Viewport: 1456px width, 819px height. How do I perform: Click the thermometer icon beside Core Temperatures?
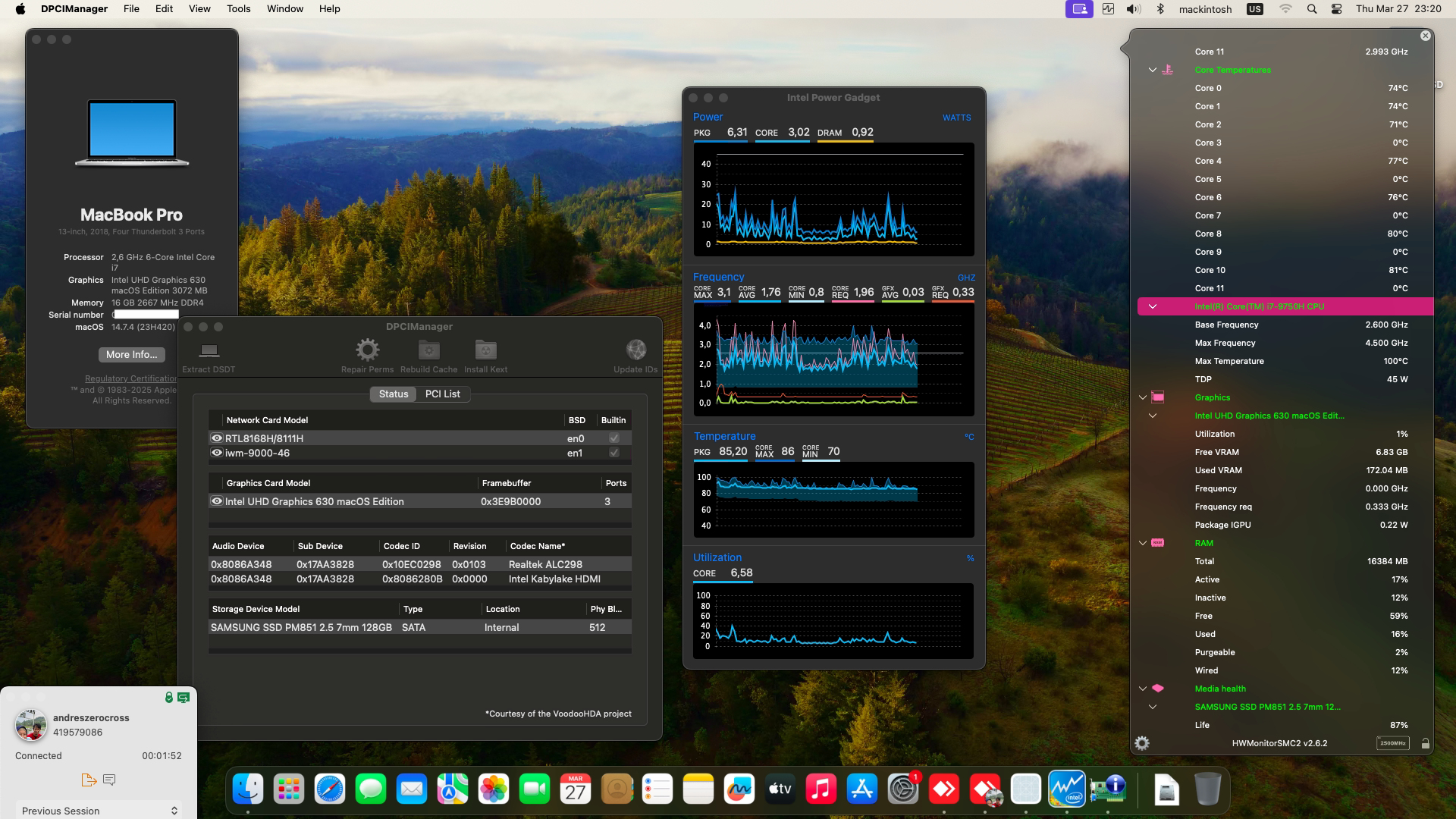tap(1166, 69)
